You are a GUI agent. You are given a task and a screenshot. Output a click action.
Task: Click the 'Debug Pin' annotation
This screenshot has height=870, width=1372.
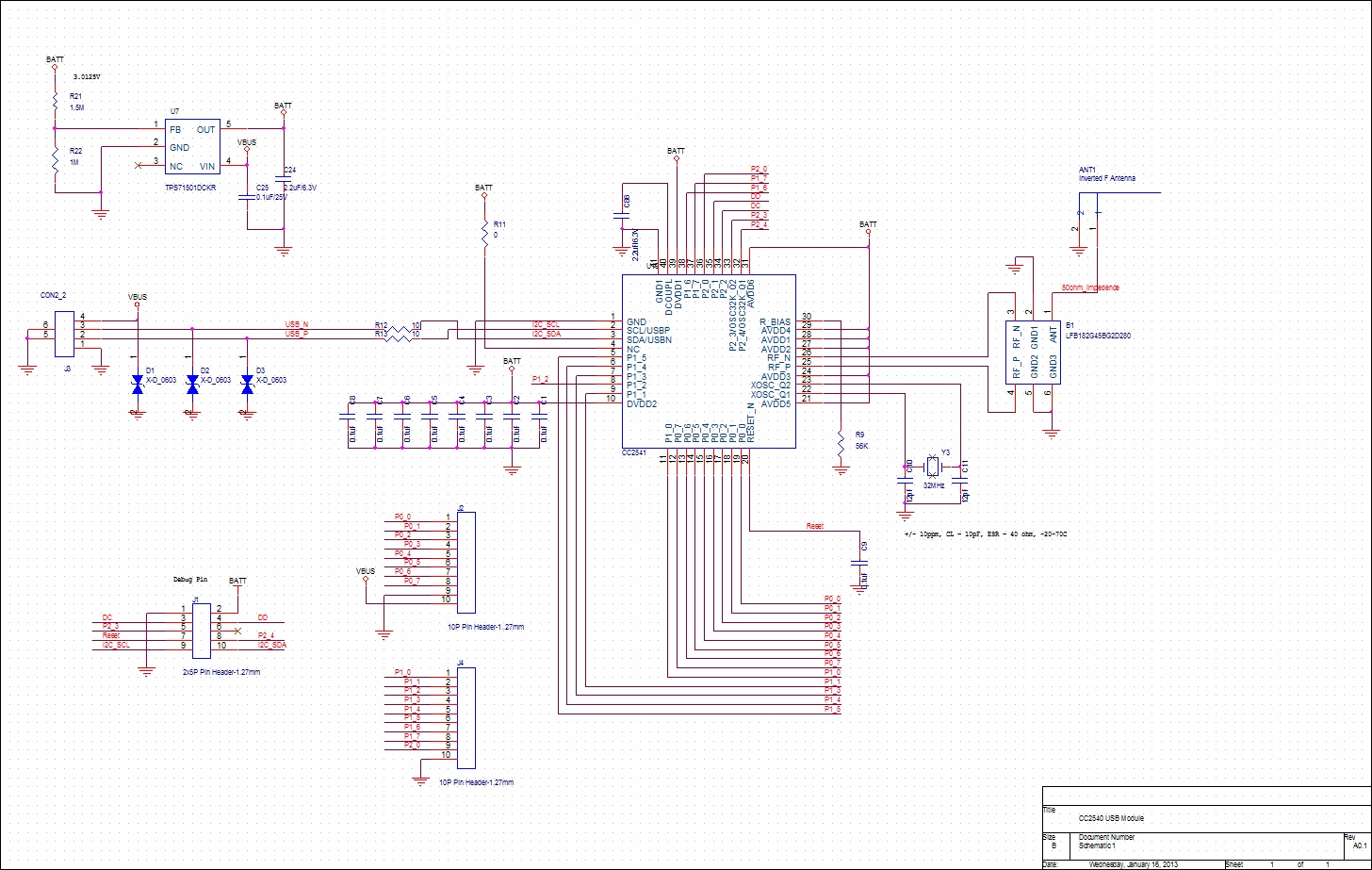[x=189, y=580]
